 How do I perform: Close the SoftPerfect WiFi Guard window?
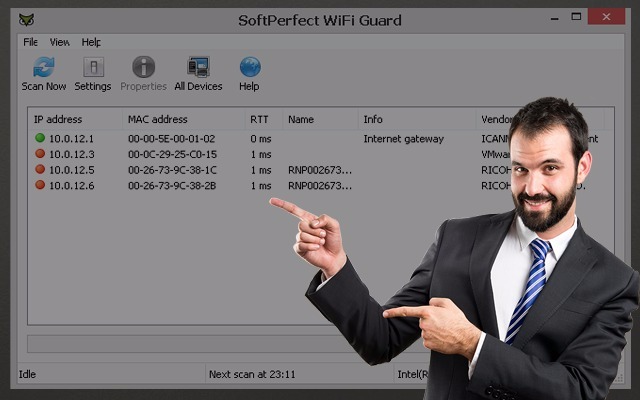coord(607,17)
